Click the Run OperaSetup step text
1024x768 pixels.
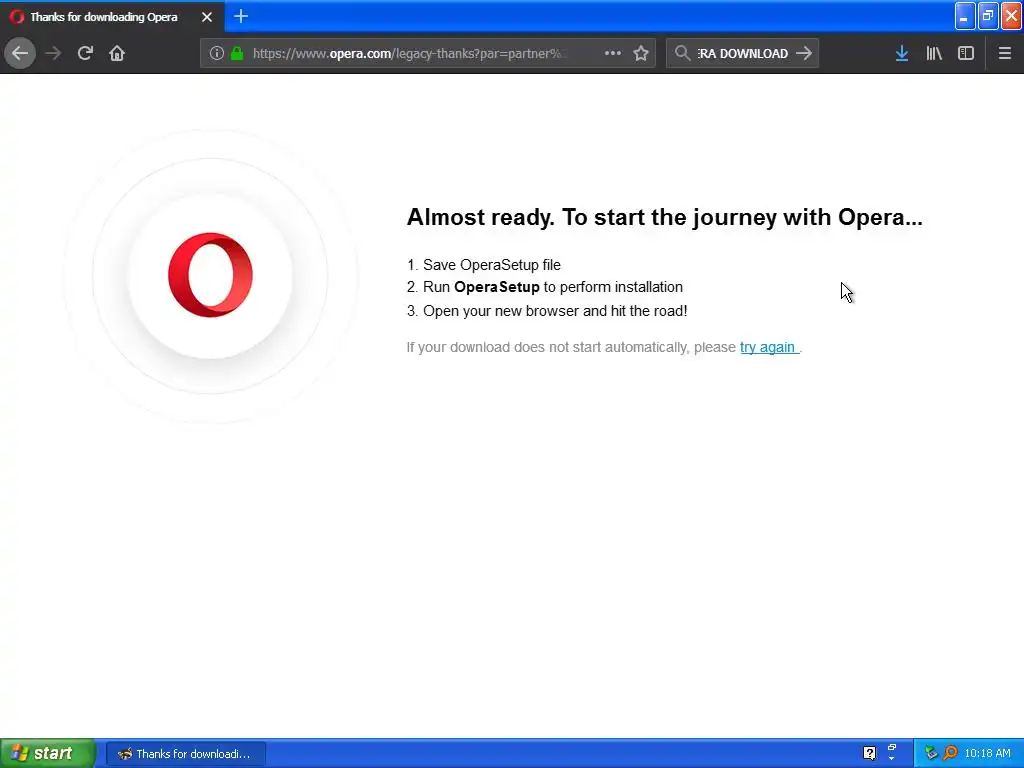[x=545, y=287]
